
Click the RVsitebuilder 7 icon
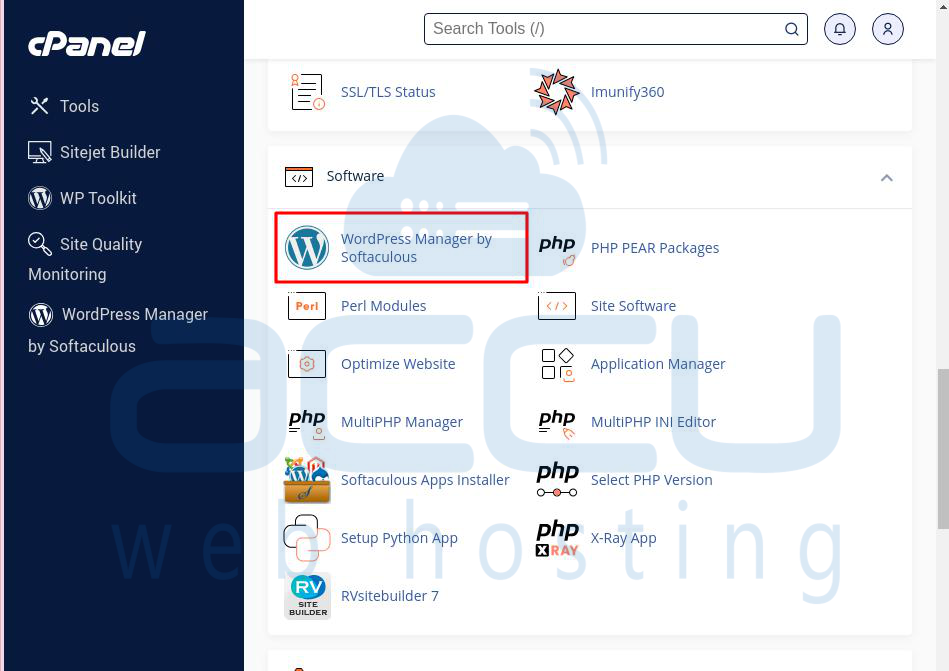pos(307,596)
